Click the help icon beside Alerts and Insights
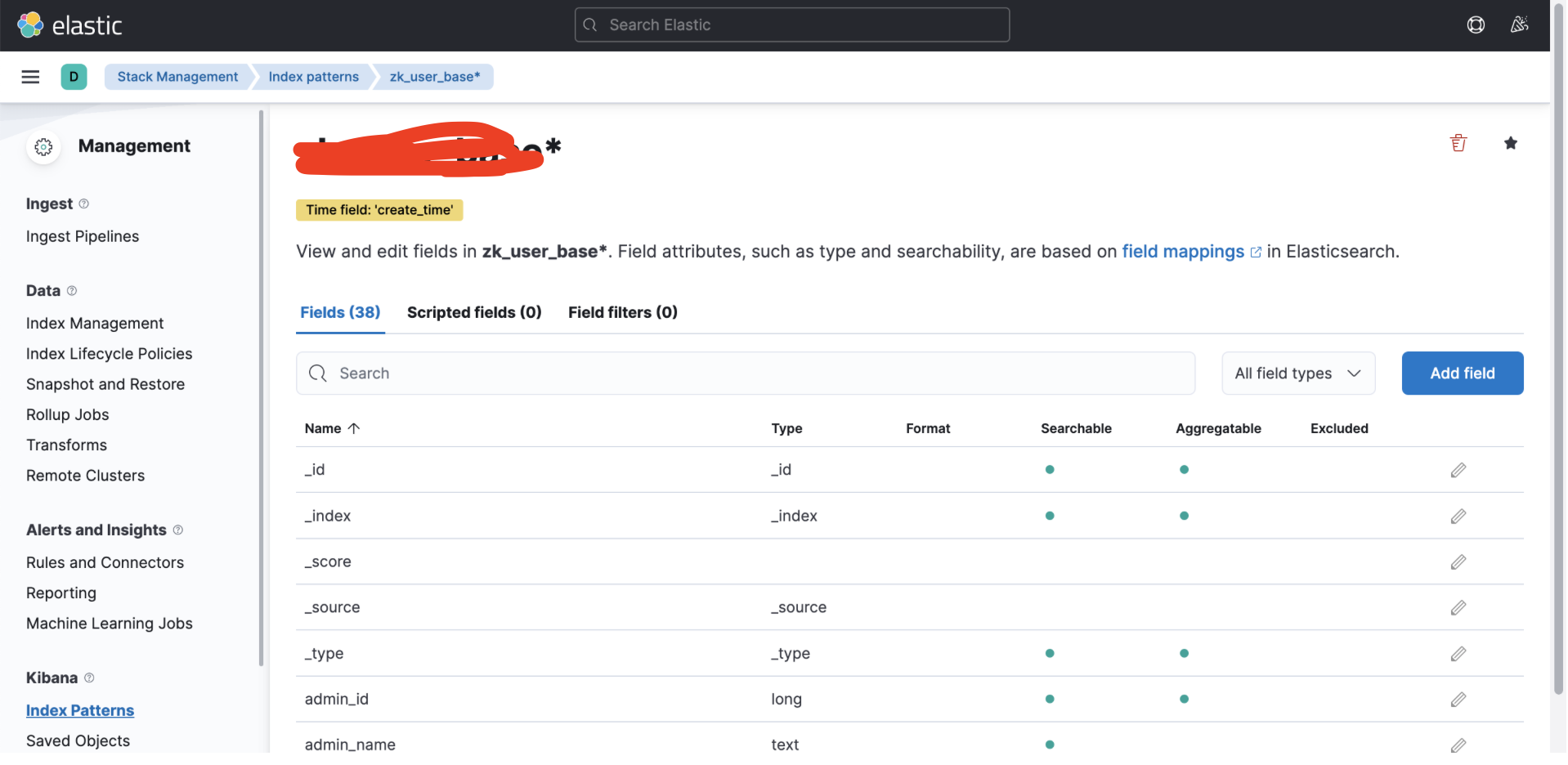Screen dimensions: 1568x765 click(x=178, y=530)
